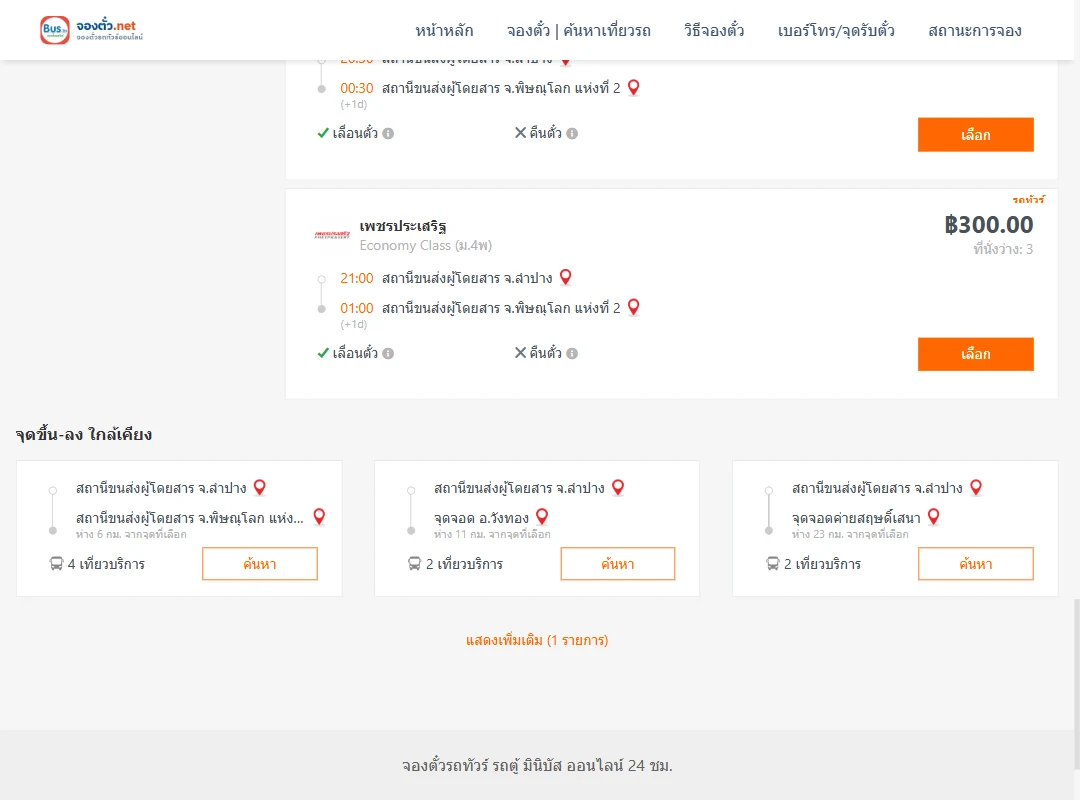
Task: Click bus icon in ค่ายสฤษดิ์เสนา card
Action: point(773,564)
